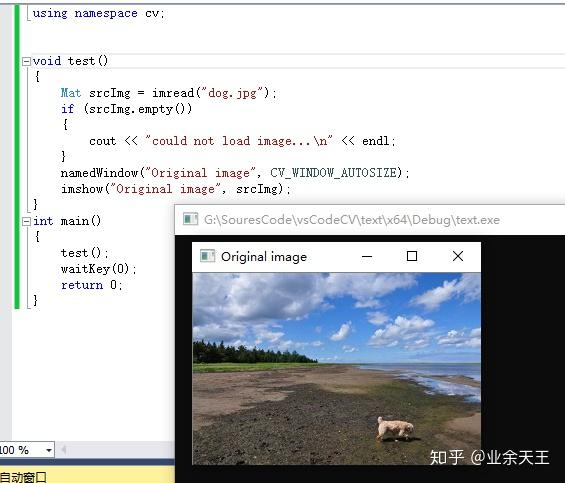Click the text.exe console title bar path
This screenshot has width=565, height=483.
[352, 220]
